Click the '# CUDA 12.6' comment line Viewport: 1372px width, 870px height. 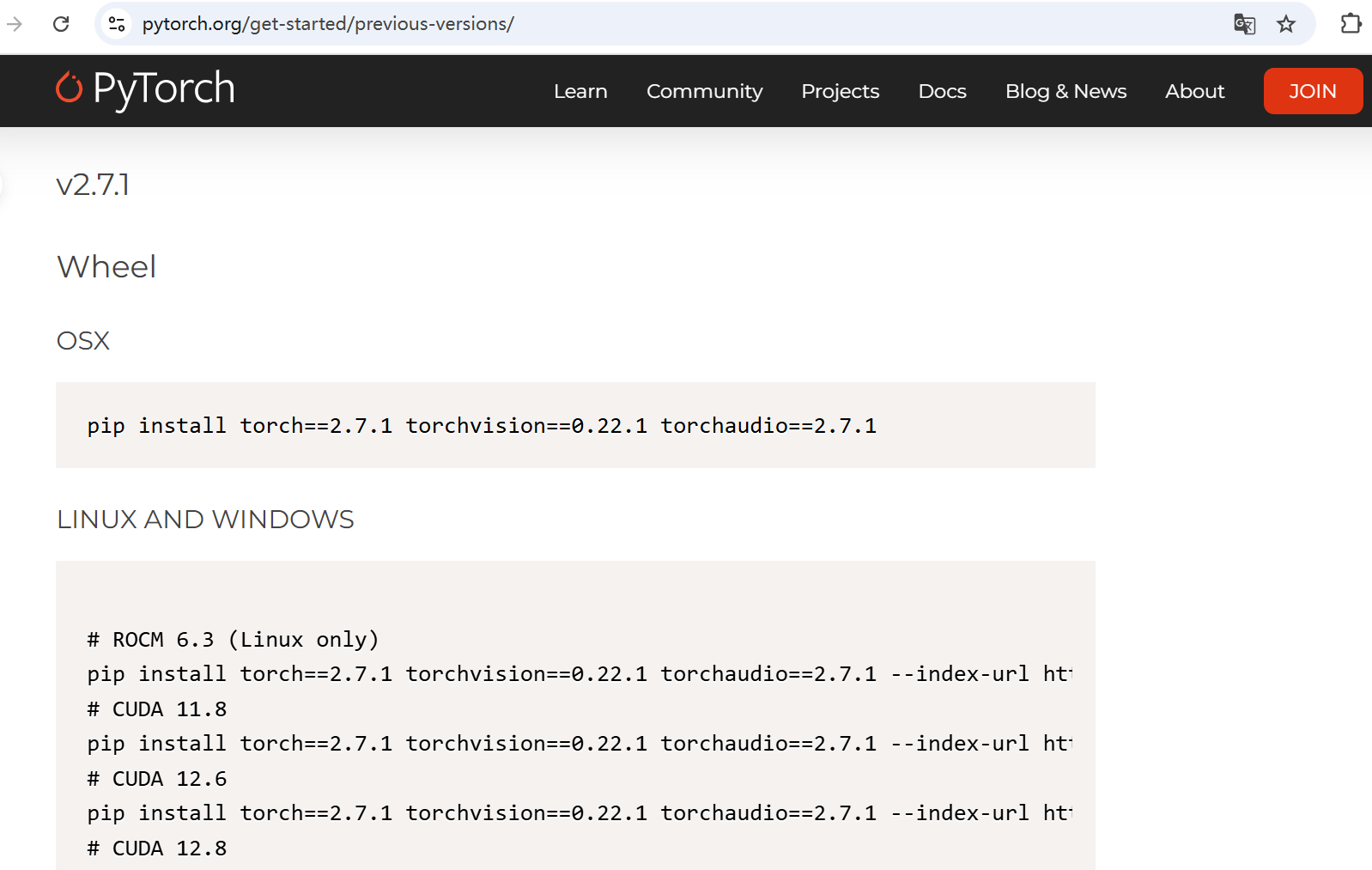(x=157, y=779)
